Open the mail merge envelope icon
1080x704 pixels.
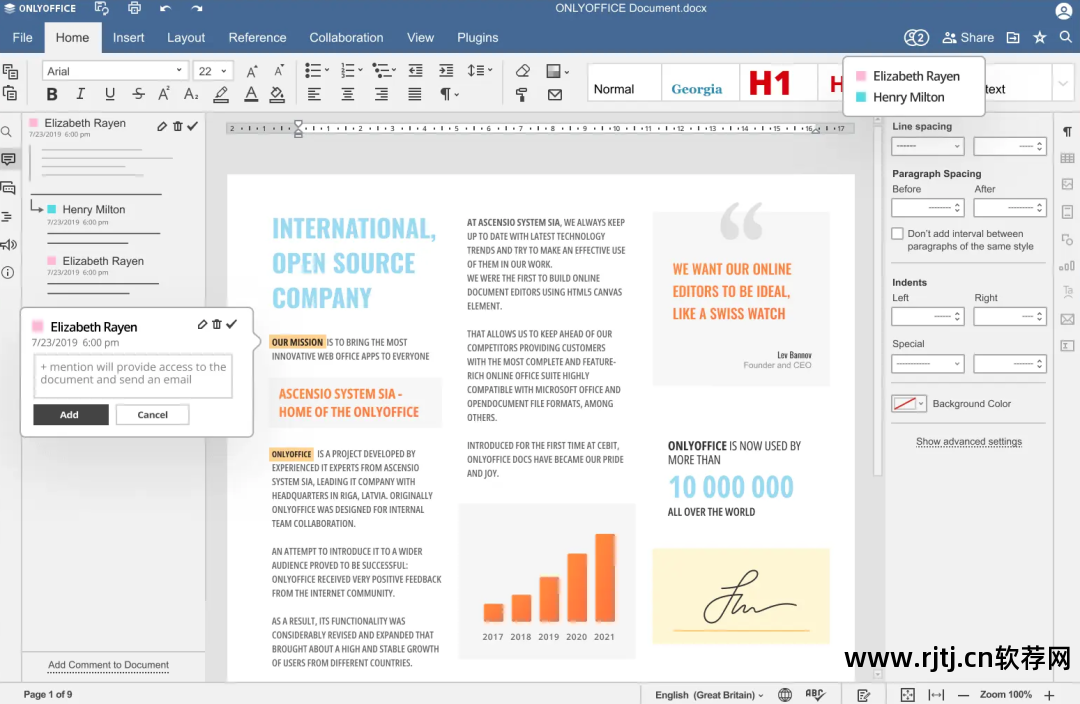(x=554, y=94)
